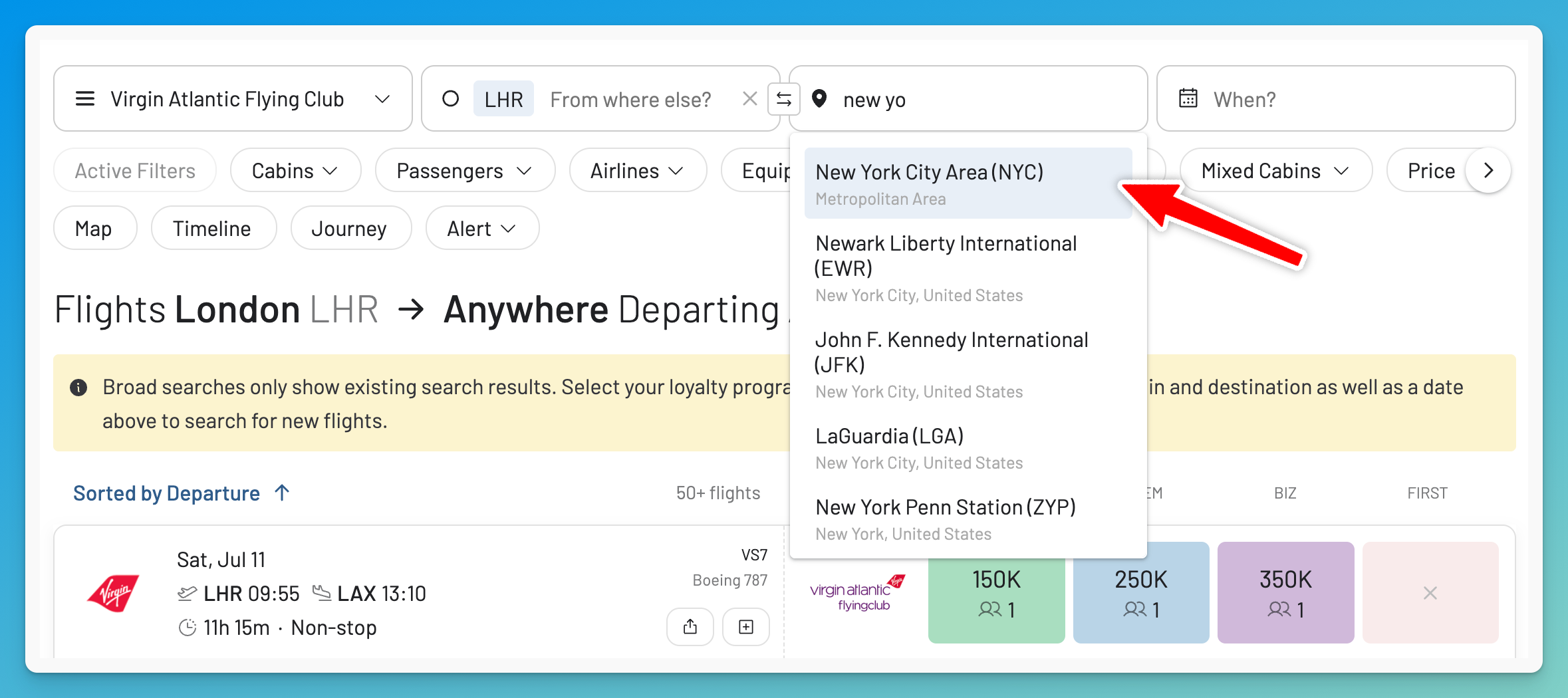Click the origin circle icon before LHR
Screen dimensions: 1568x698
[450, 99]
